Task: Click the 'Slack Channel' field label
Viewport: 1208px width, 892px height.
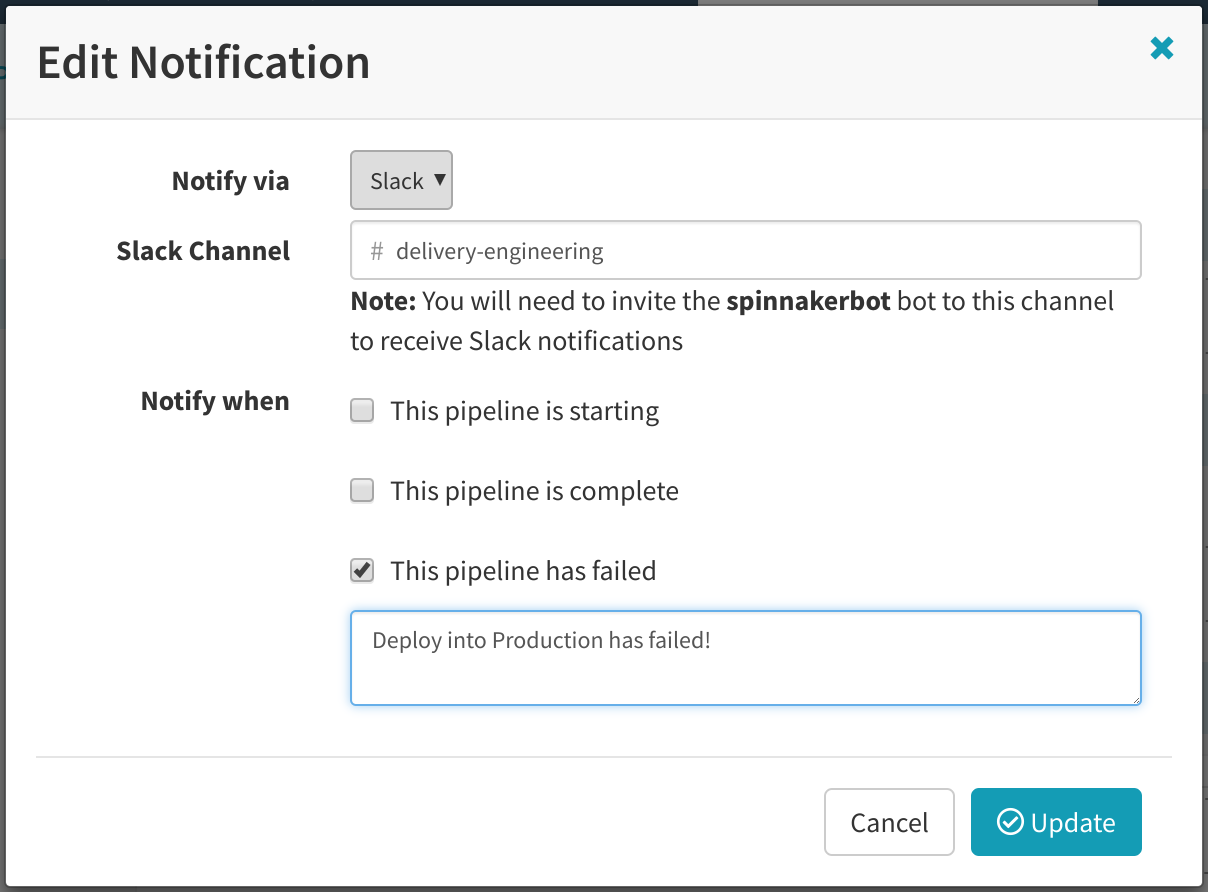Action: [203, 251]
